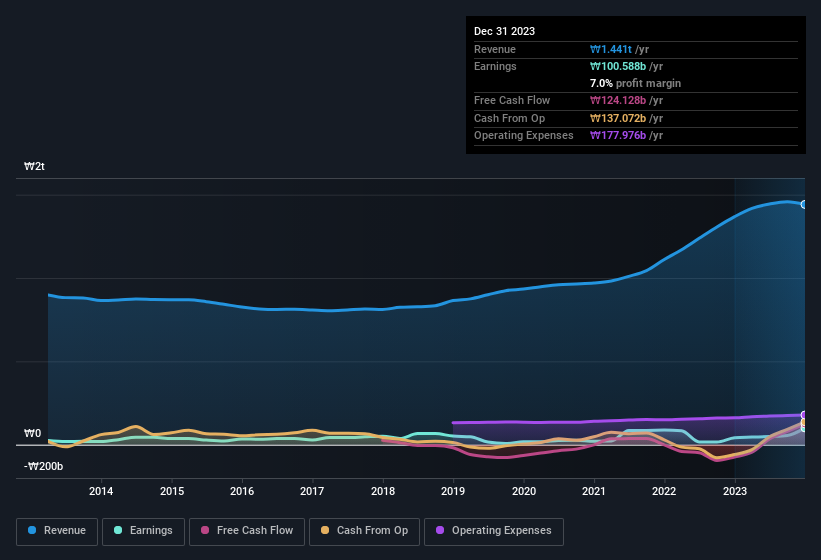Click the Free Cash Flow label in tooltip

point(512,100)
